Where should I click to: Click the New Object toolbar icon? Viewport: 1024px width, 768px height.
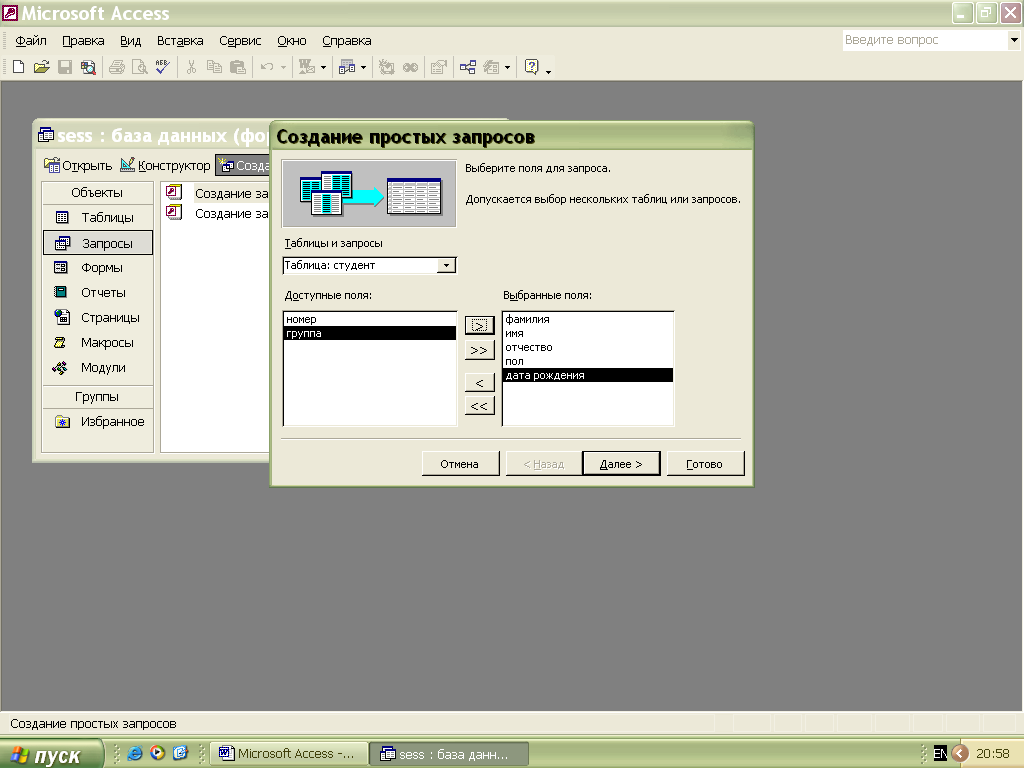(491, 67)
